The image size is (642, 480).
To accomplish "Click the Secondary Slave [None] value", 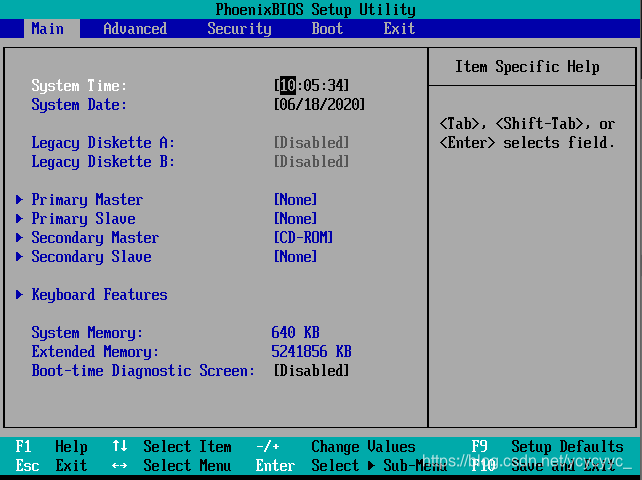I will click(295, 256).
